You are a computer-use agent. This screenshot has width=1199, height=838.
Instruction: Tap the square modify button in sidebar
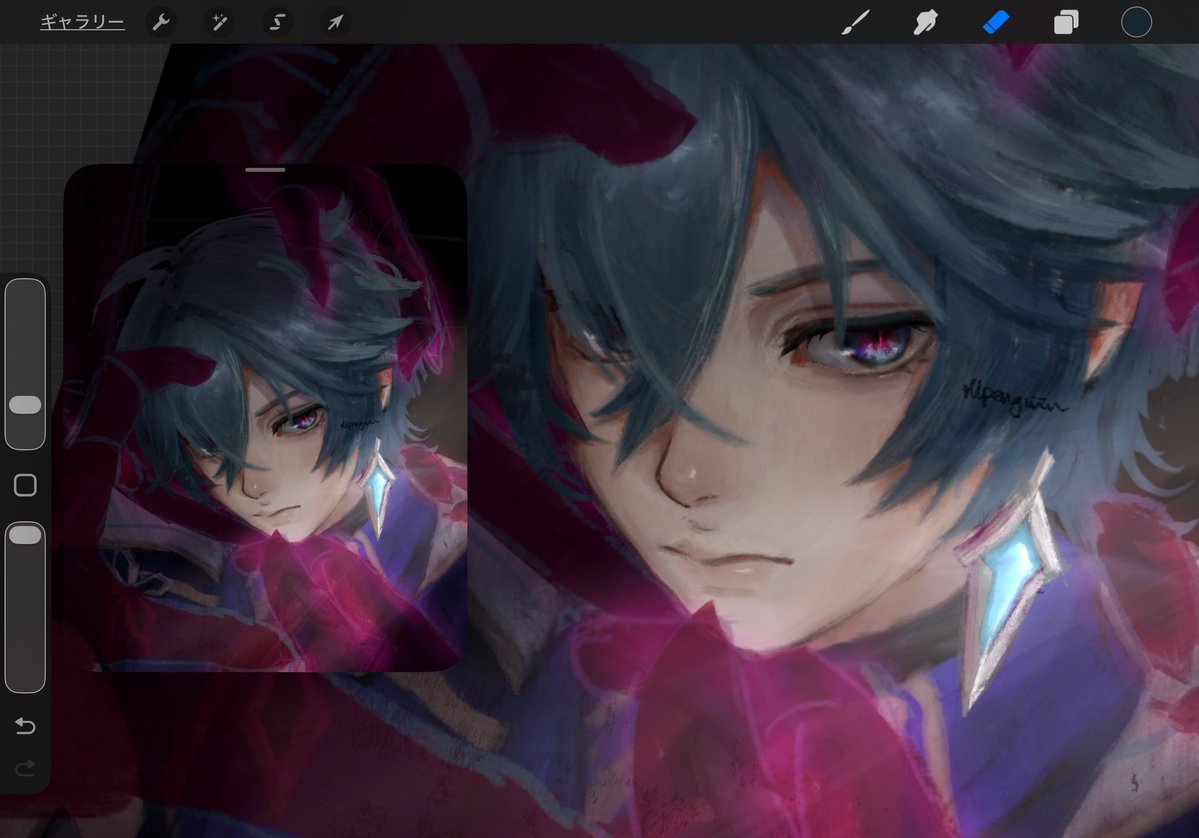[25, 485]
